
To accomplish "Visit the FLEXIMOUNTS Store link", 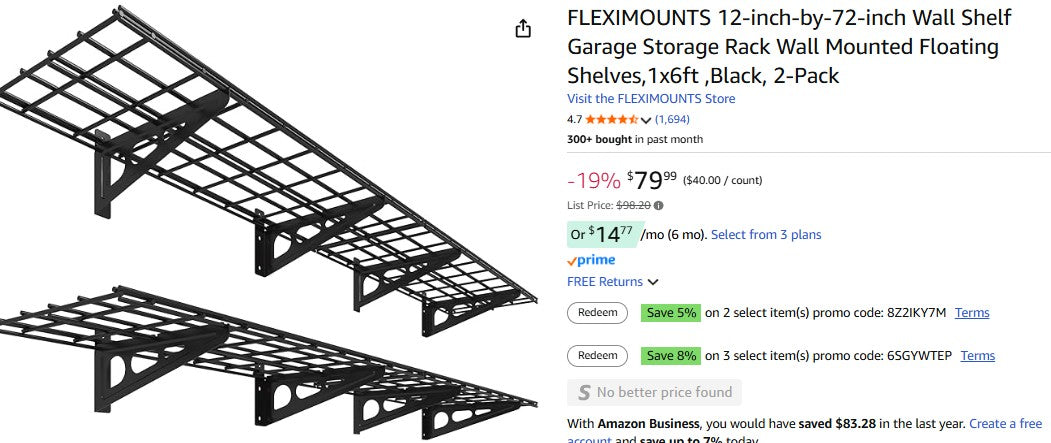I will 651,99.
